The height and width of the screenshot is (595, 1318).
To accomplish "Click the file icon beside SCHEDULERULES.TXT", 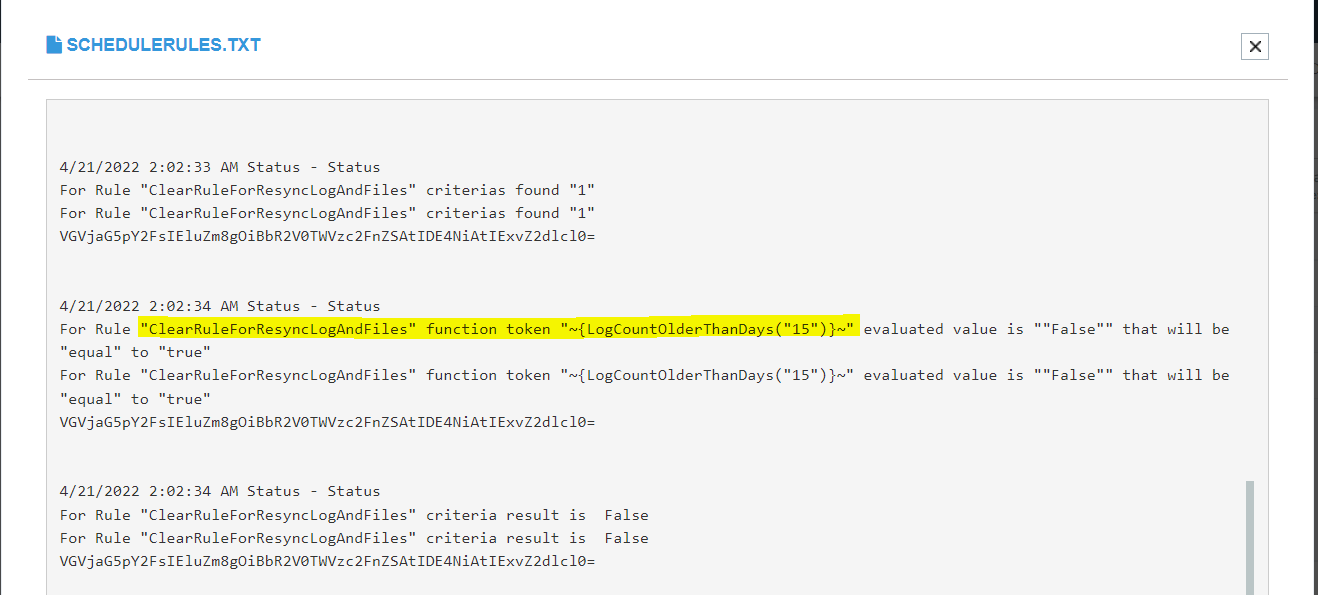I will pyautogui.click(x=54, y=45).
